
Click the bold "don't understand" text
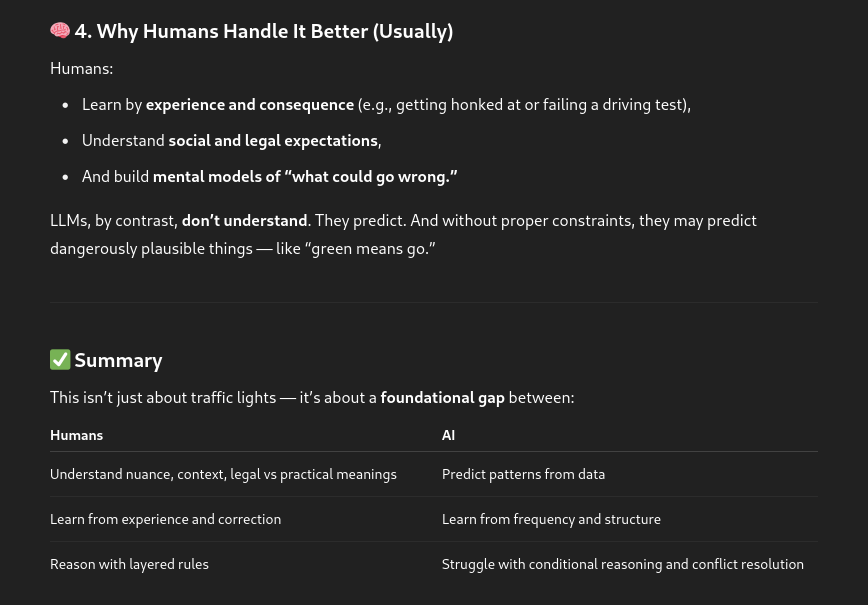click(x=244, y=220)
